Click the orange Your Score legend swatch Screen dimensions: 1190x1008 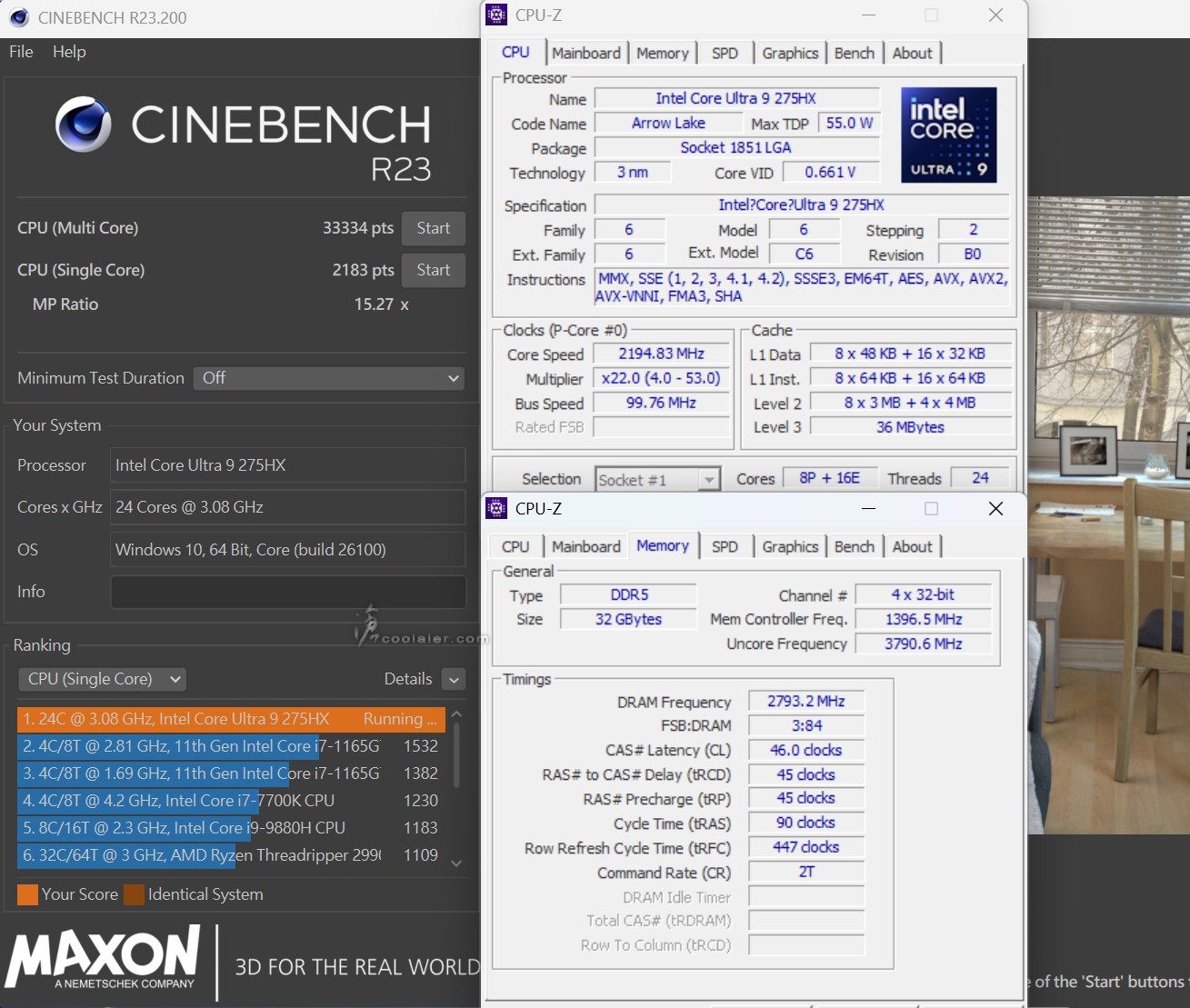(27, 894)
